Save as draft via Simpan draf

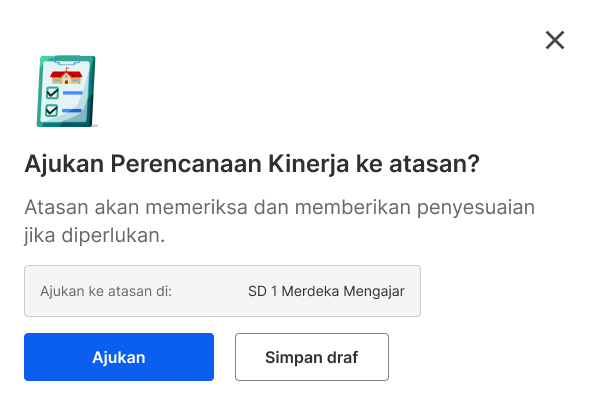click(x=312, y=357)
